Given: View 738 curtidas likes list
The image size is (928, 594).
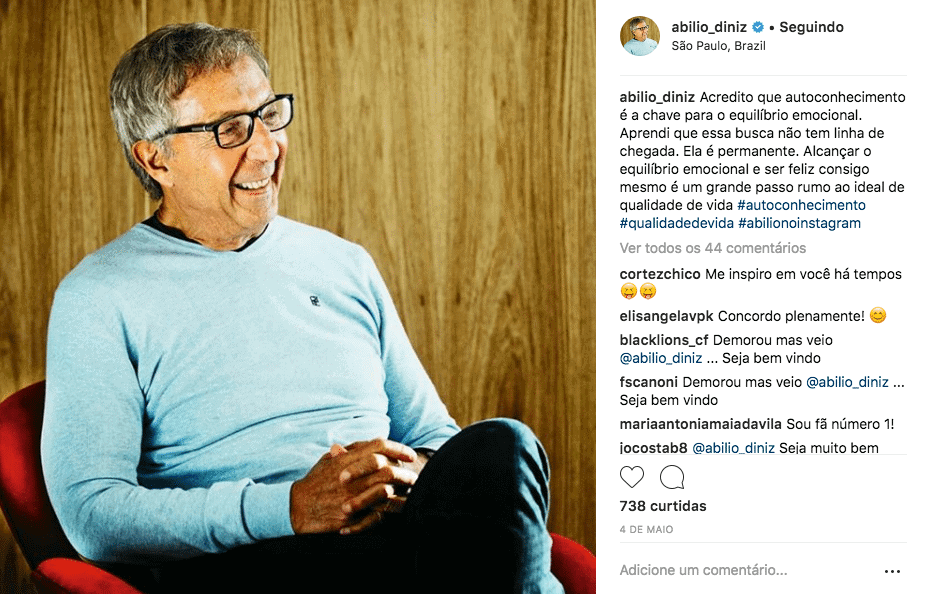Looking at the screenshot, I should tap(663, 506).
